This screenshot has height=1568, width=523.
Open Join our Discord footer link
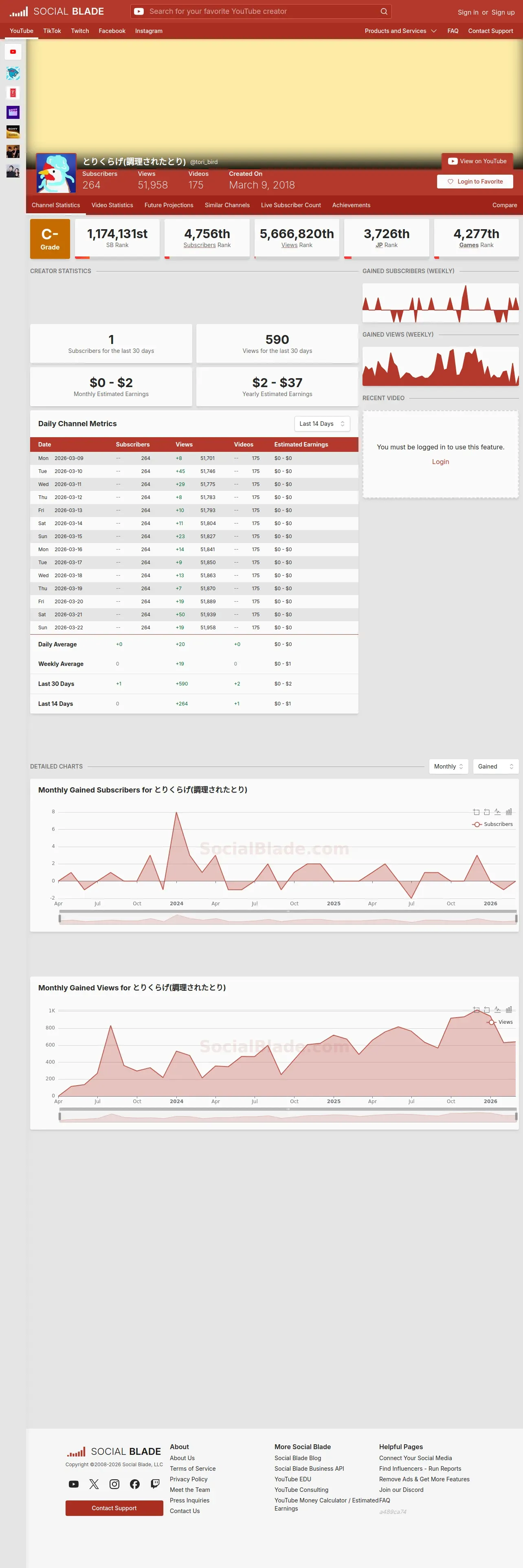click(x=401, y=1490)
